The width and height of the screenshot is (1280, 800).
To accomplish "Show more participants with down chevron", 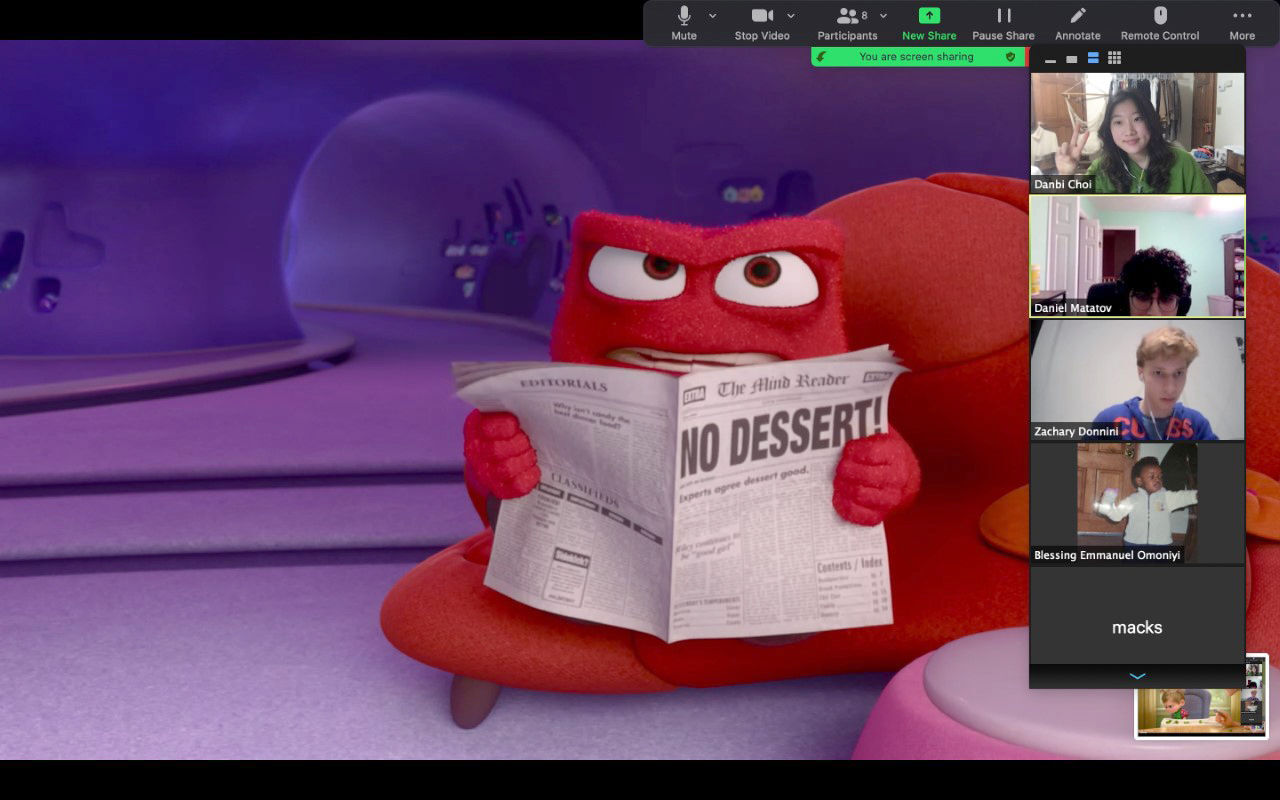I will click(x=1138, y=677).
